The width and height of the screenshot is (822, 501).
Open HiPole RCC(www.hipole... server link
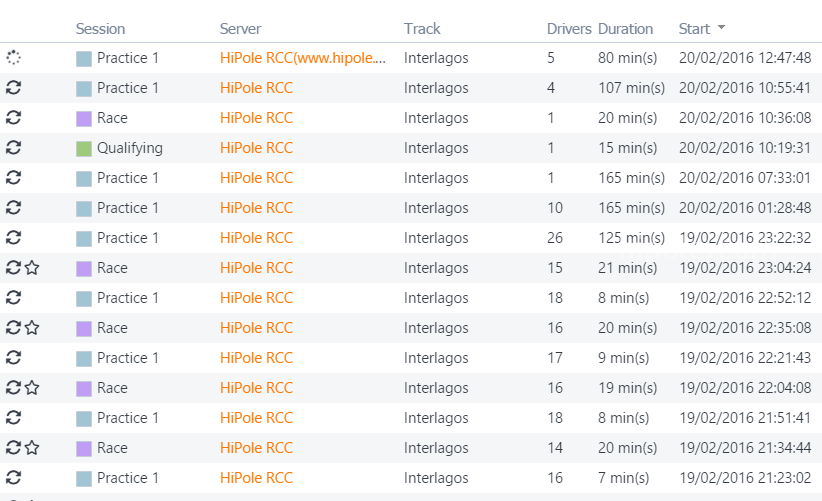(x=303, y=58)
